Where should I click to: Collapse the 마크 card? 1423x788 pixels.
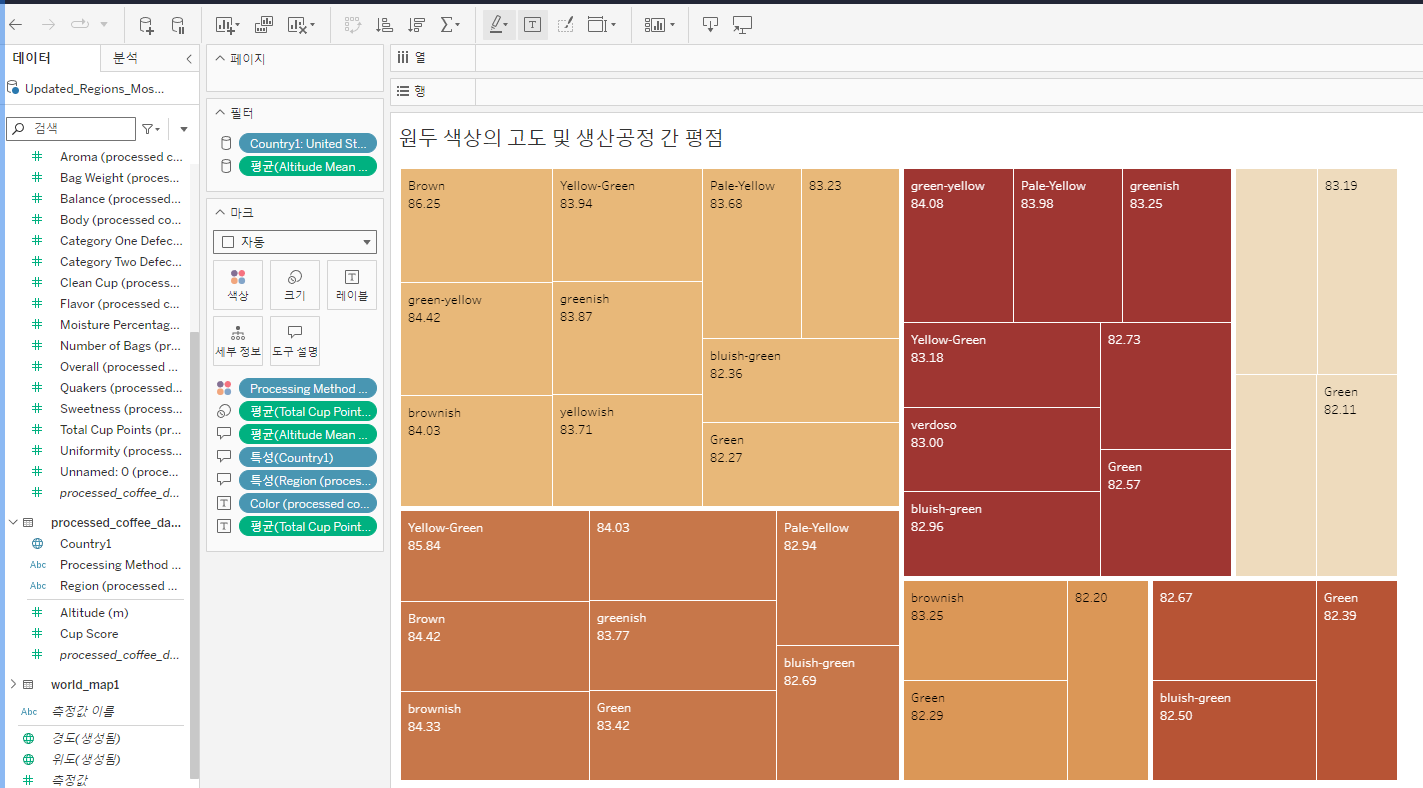coord(220,212)
